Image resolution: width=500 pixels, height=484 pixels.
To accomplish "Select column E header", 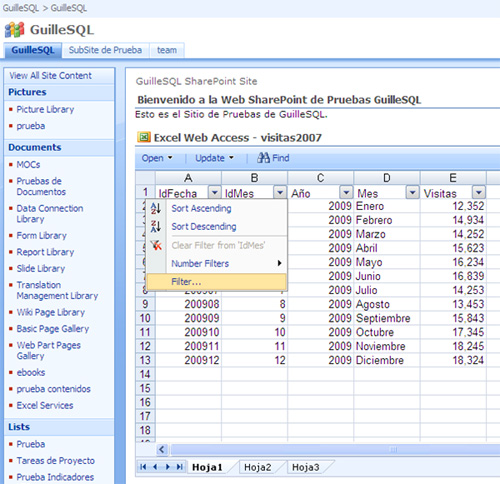I will coord(453,178).
